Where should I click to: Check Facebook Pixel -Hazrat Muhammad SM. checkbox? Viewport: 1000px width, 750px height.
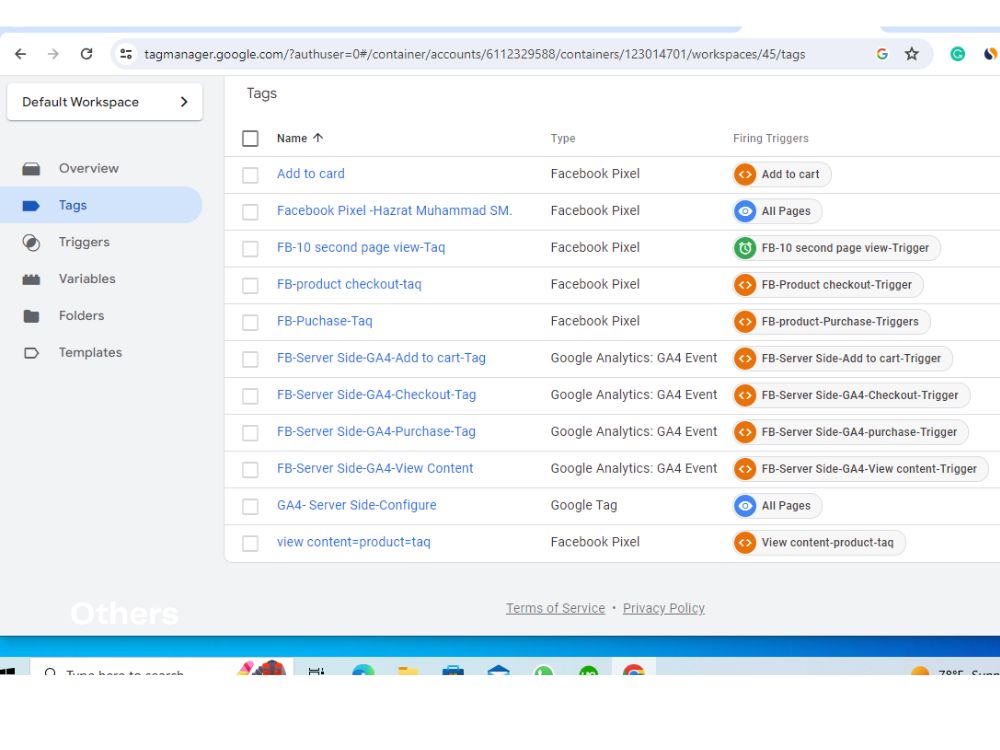pos(250,212)
